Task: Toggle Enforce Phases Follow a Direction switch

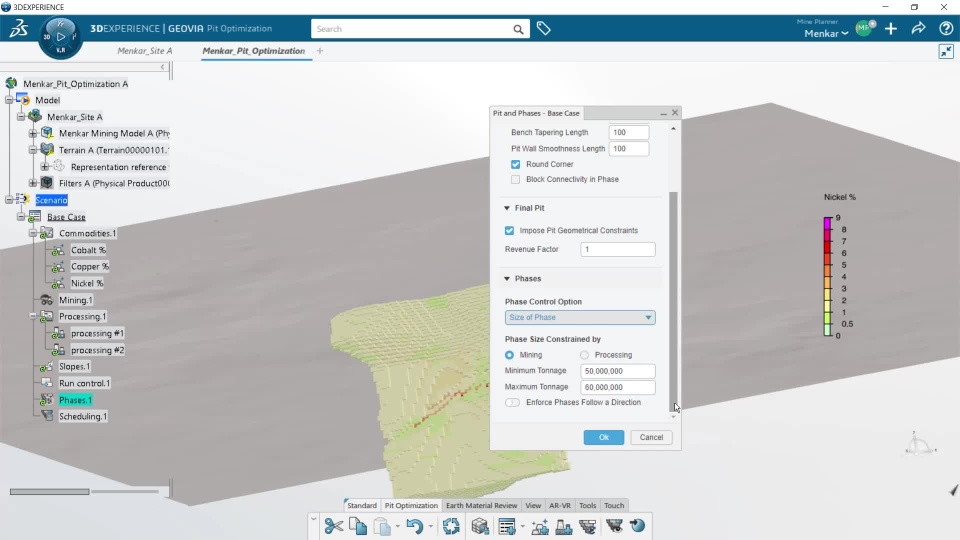Action: [x=512, y=402]
